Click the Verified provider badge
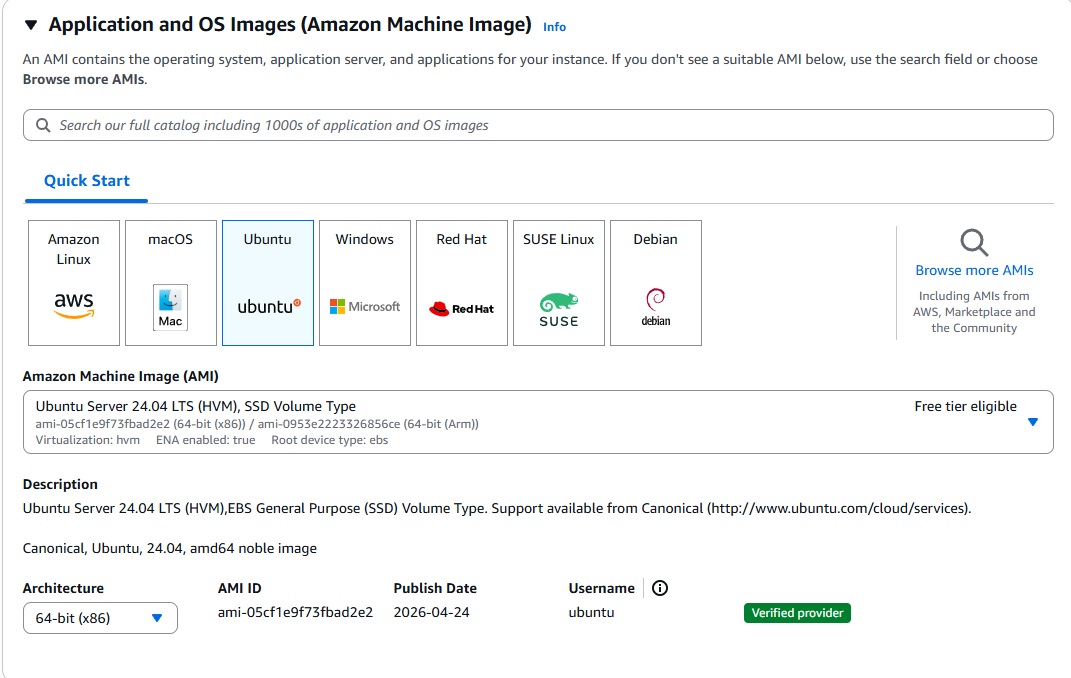This screenshot has width=1071, height=678. [797, 613]
